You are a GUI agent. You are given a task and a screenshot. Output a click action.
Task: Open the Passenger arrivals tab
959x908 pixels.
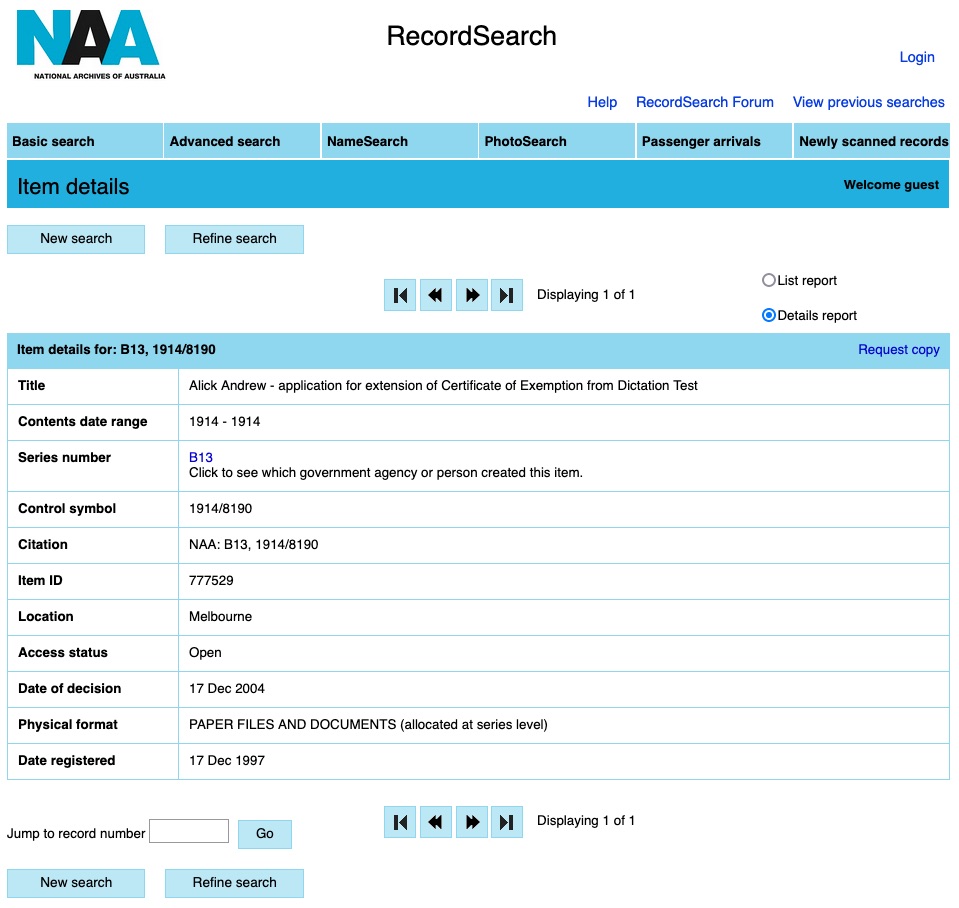click(x=714, y=141)
